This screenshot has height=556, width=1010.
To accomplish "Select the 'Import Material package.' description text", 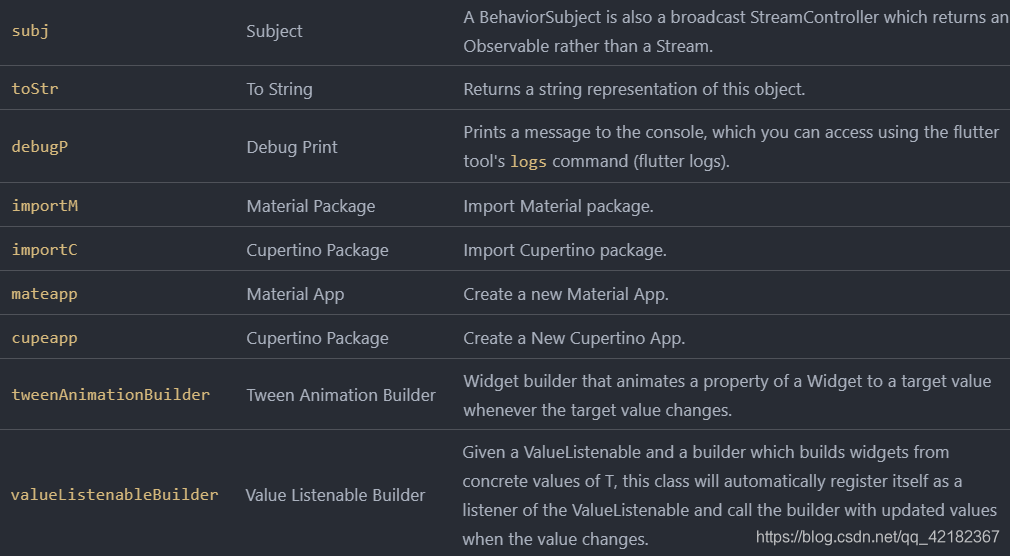I will point(558,206).
